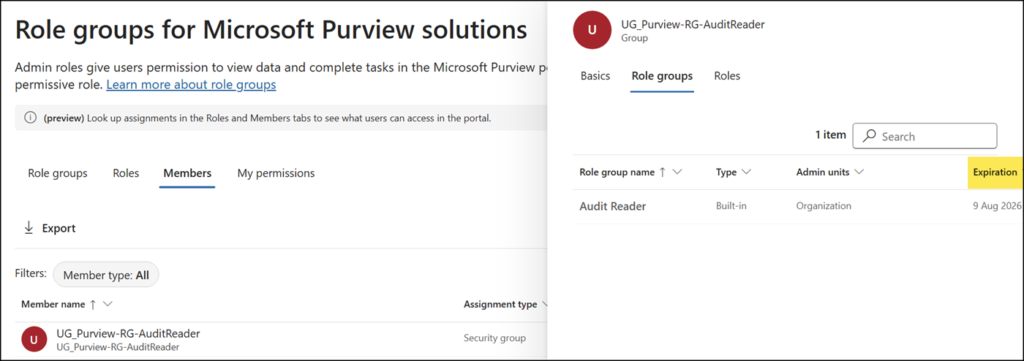
Task: Click the Export download icon
Action: pos(28,228)
